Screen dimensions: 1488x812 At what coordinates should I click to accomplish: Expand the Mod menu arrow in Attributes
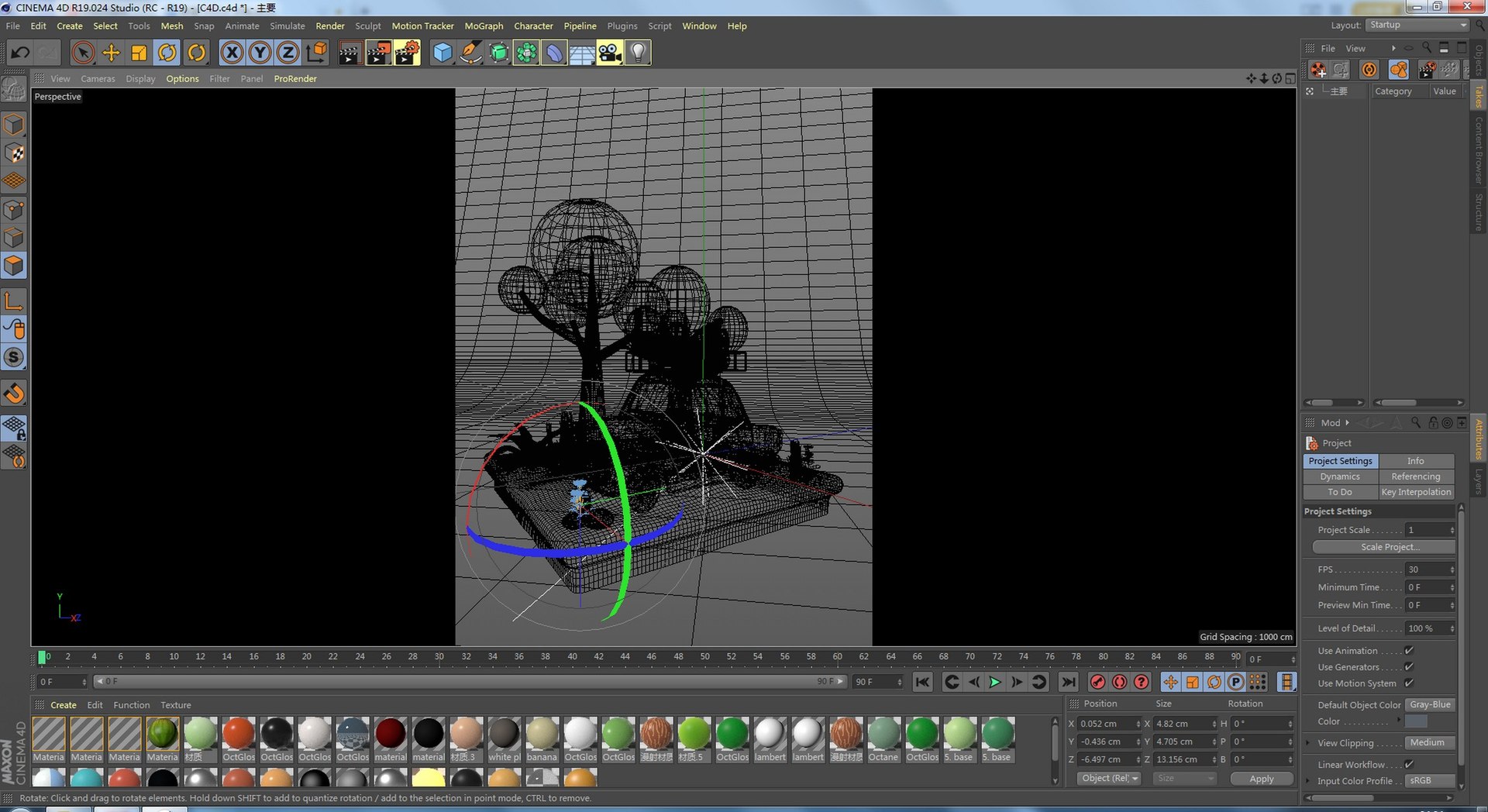(x=1347, y=423)
